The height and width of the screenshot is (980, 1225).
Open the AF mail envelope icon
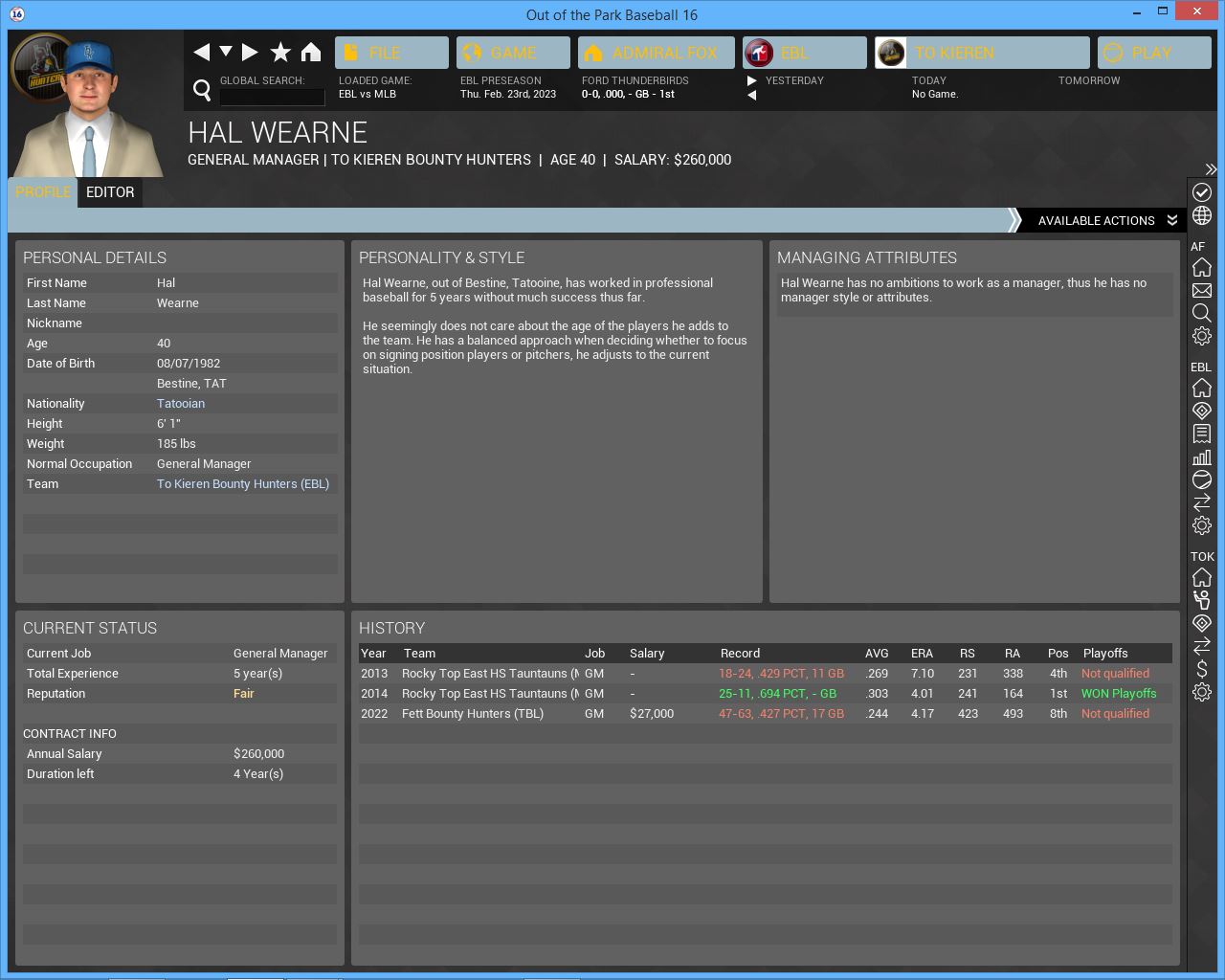1202,290
